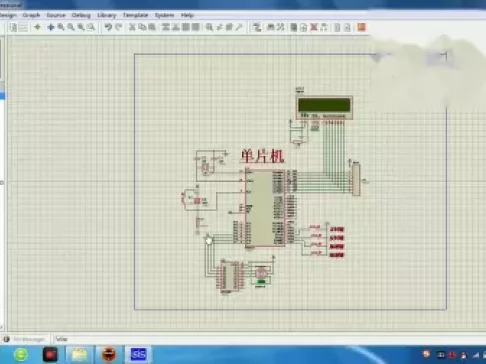Image resolution: width=486 pixels, height=364 pixels.
Task: Open the Help menu
Action: point(187,15)
